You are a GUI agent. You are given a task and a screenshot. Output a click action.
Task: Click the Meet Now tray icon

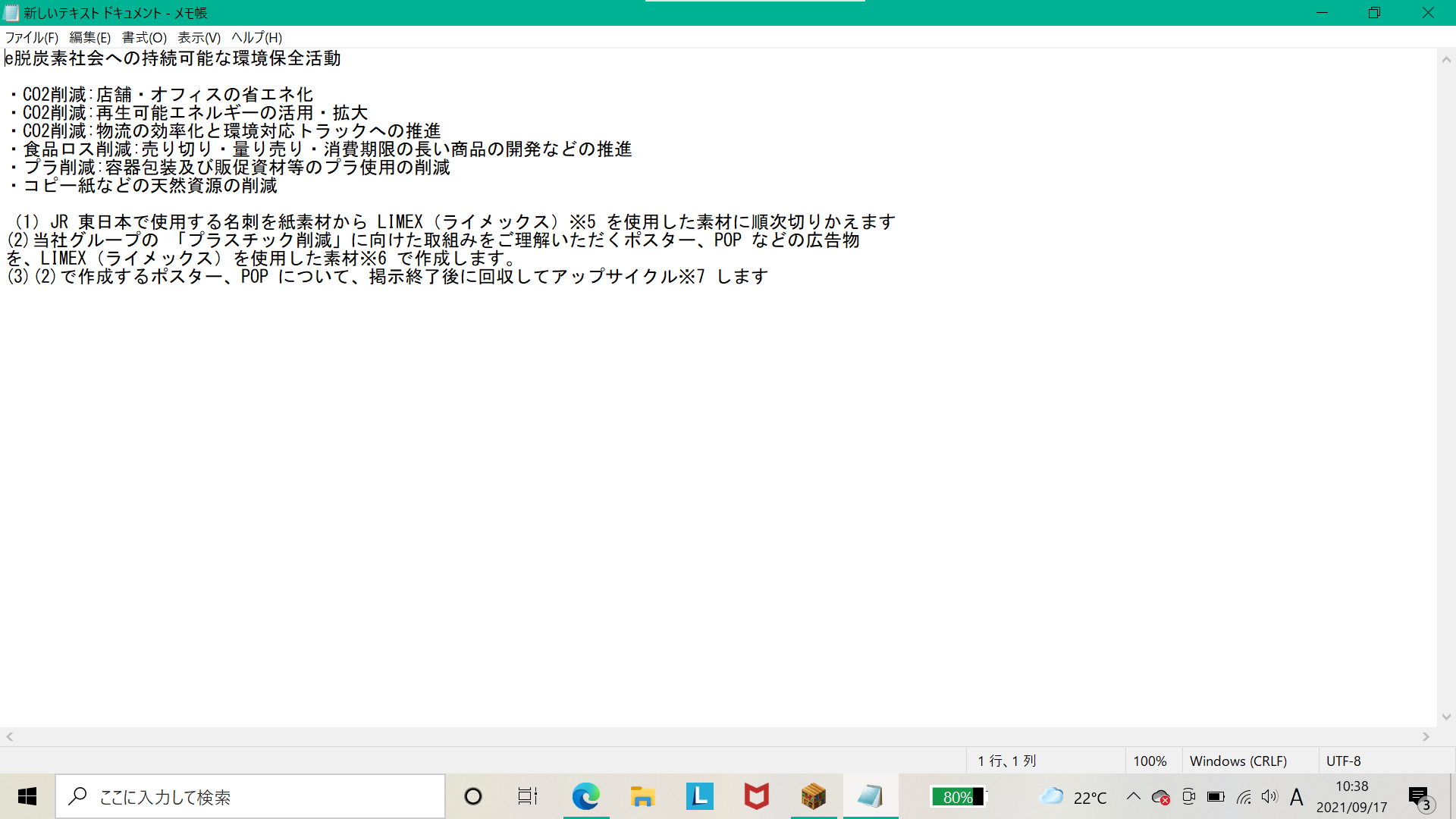[1188, 796]
